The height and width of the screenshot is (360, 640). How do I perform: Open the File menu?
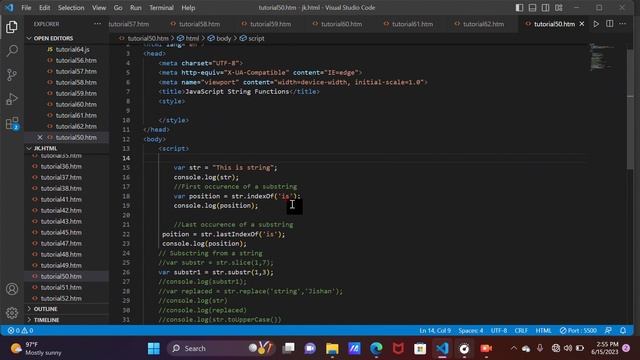[x=26, y=8]
